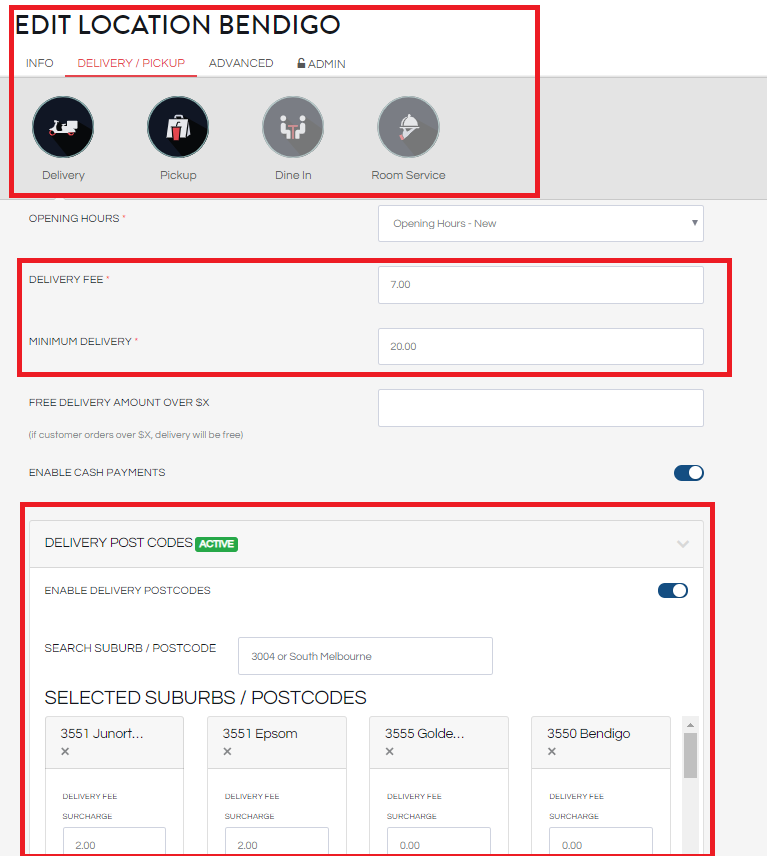The width and height of the screenshot is (767, 856).
Task: Go to the locked Admin tab
Action: click(x=321, y=64)
